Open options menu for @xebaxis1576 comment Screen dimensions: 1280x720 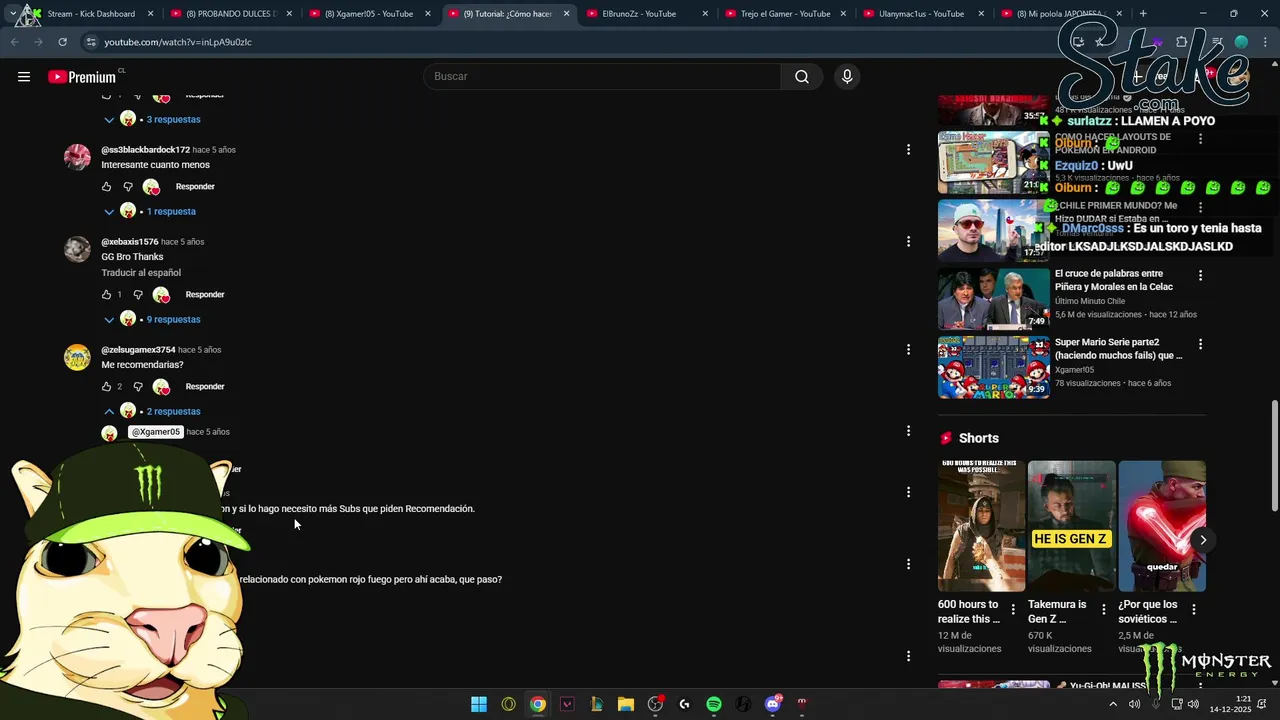click(908, 242)
